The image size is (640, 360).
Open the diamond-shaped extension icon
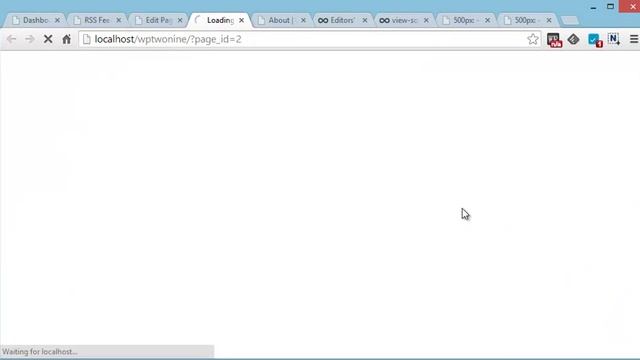pos(573,39)
